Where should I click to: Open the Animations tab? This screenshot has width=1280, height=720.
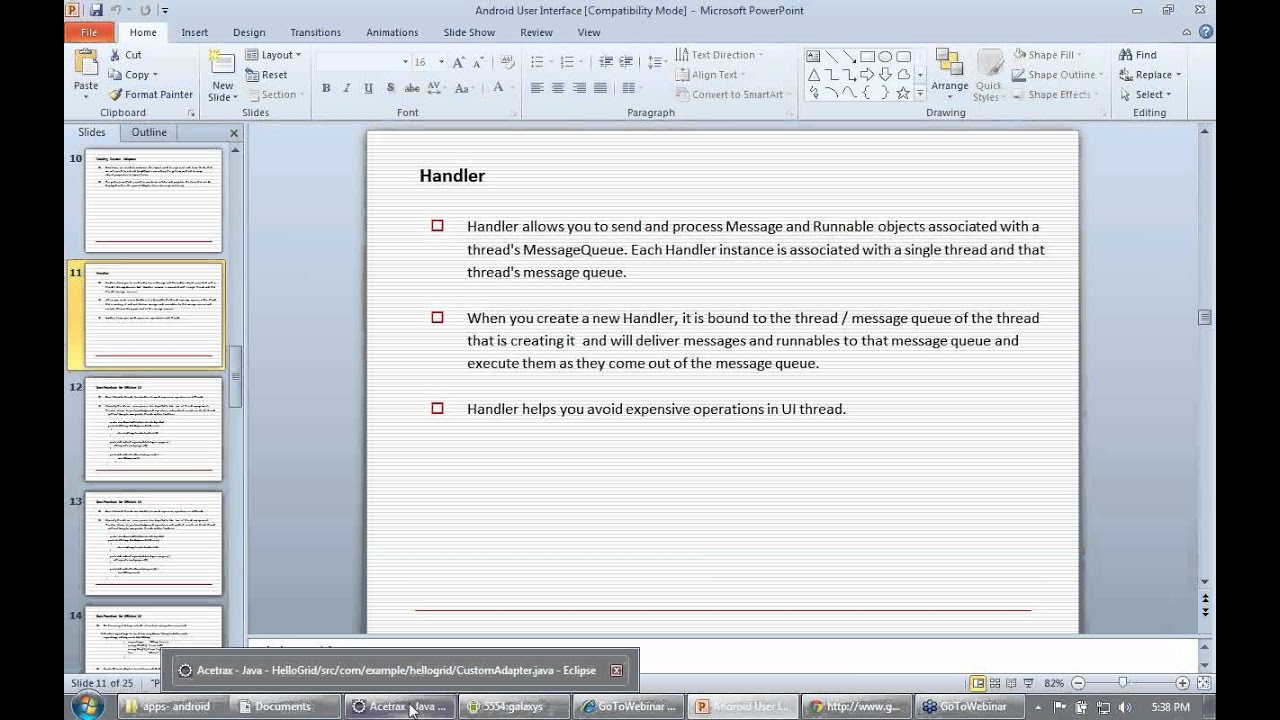(392, 32)
